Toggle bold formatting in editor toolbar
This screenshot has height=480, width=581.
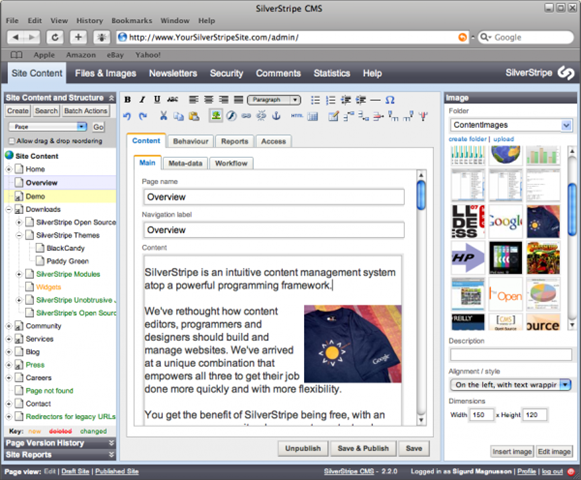128,100
